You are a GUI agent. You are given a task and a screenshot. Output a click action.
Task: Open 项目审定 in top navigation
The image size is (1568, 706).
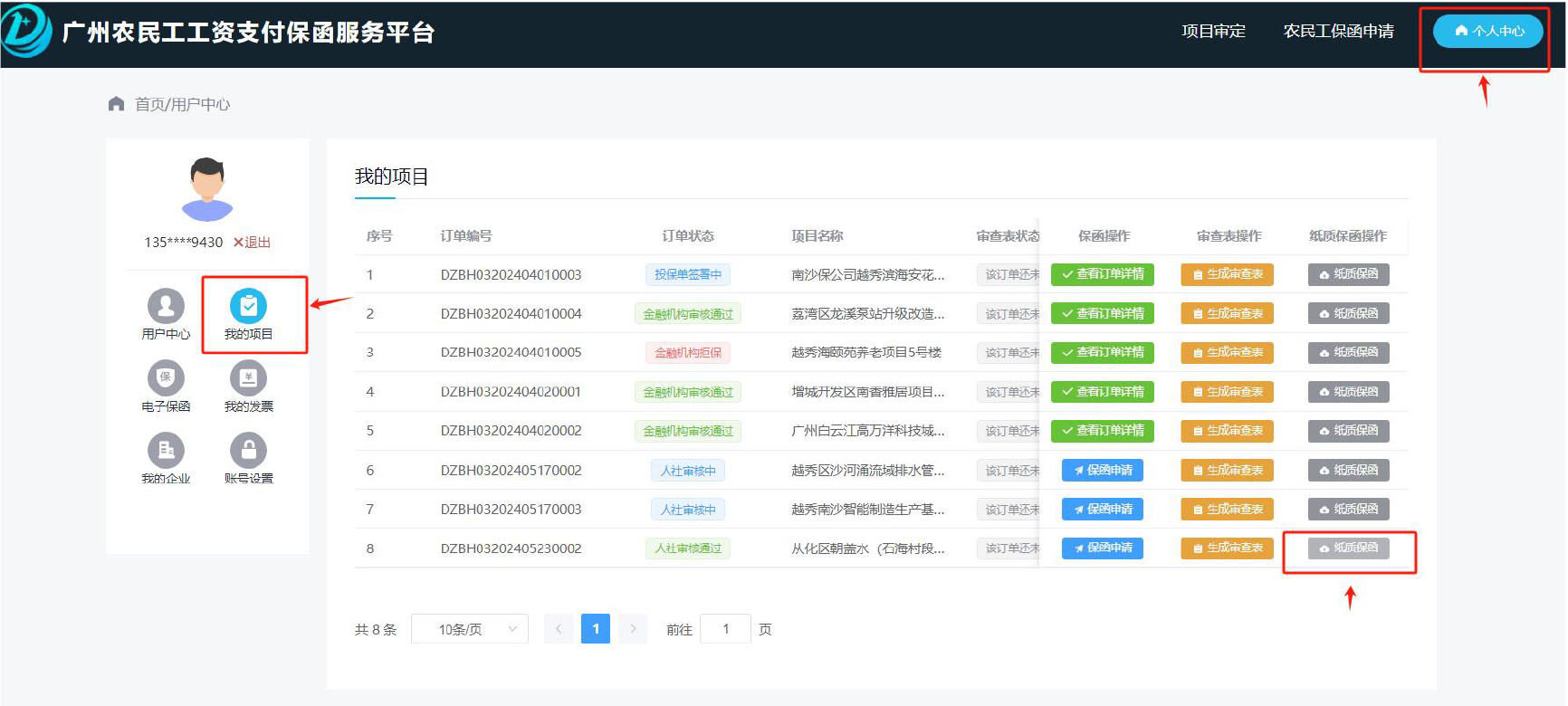1213,32
